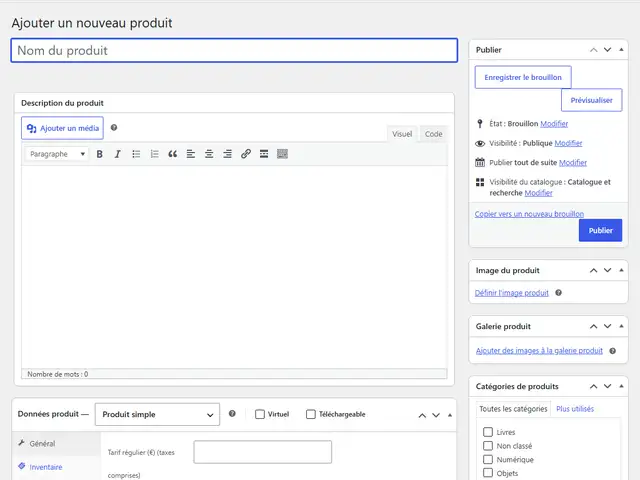Click the blue Publier button
Image resolution: width=640 pixels, height=480 pixels.
point(600,230)
